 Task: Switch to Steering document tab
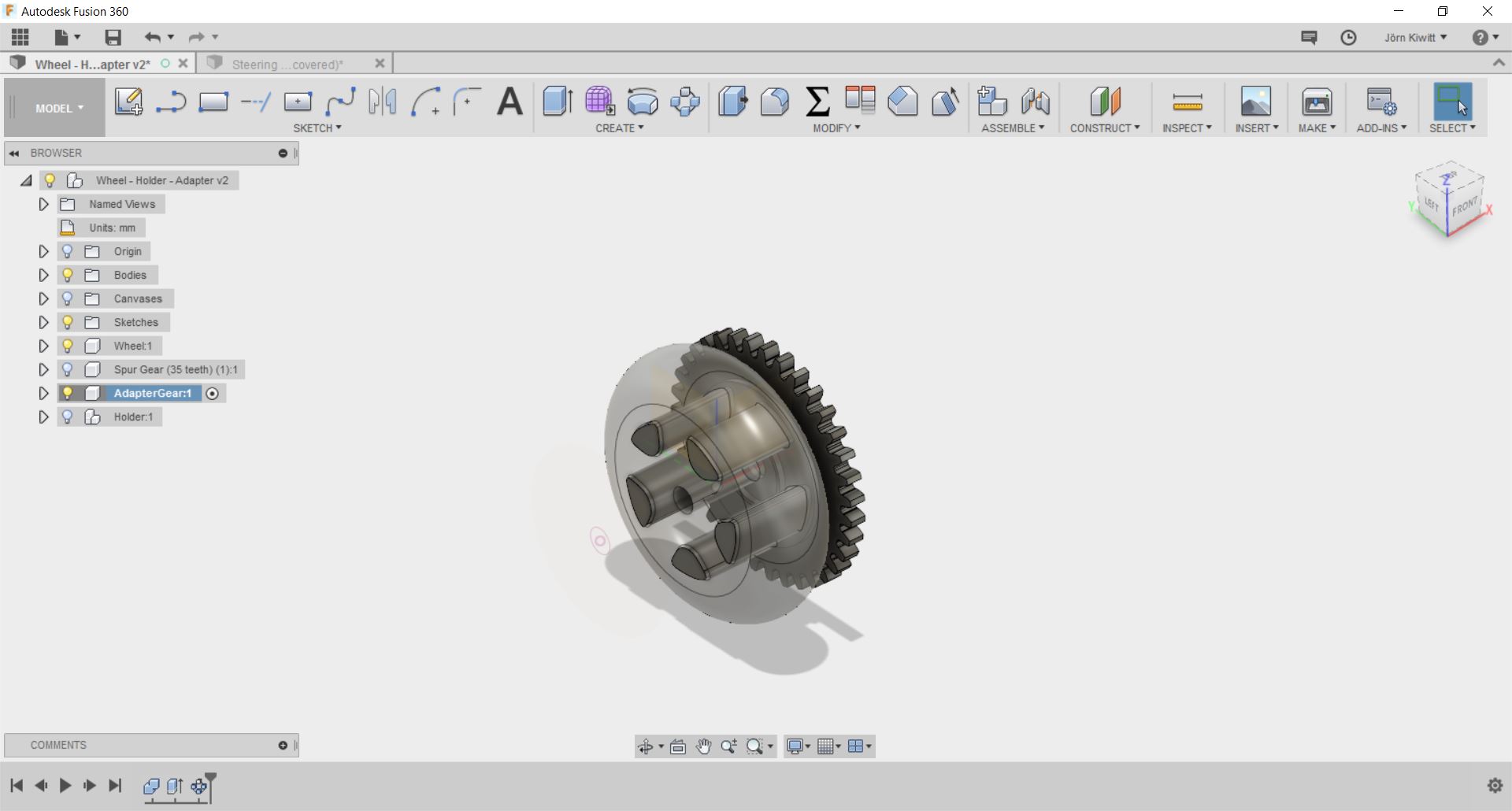coord(287,65)
